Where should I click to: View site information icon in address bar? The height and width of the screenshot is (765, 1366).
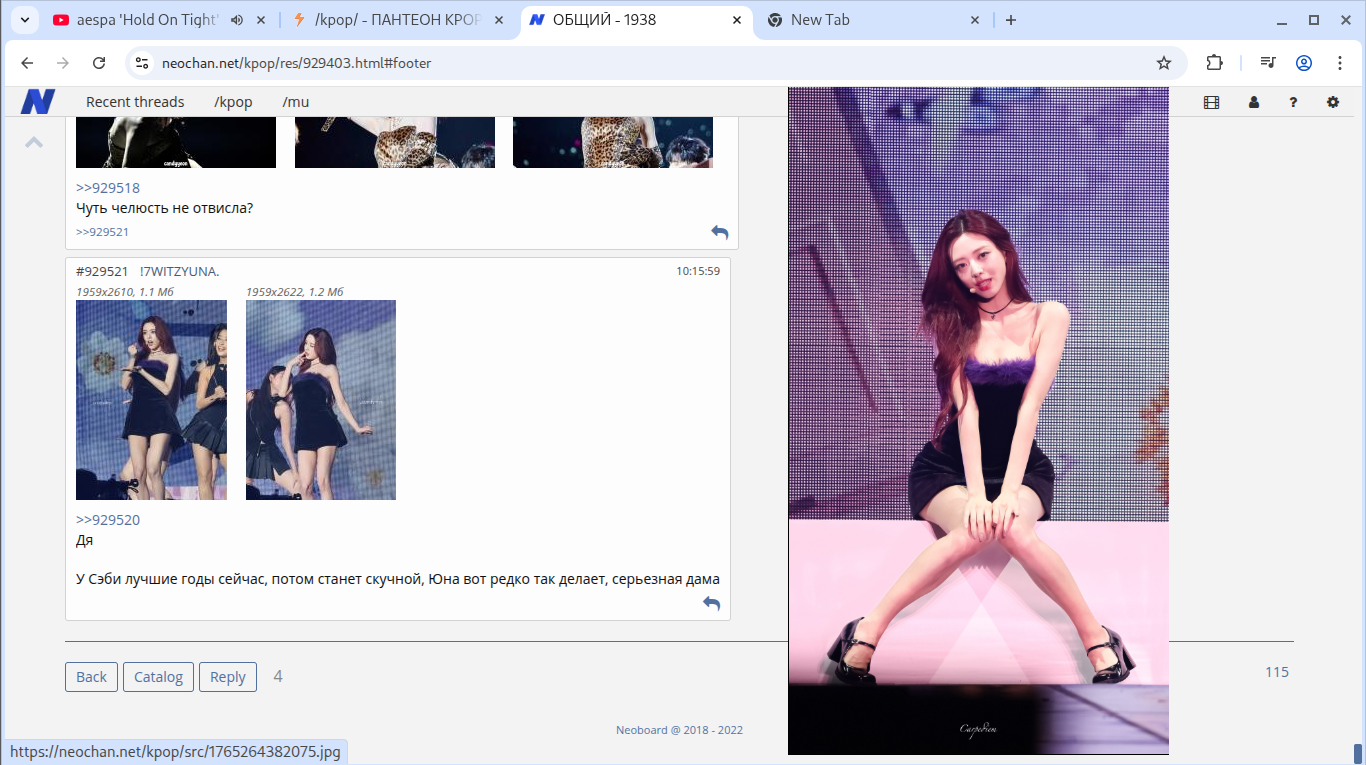(143, 63)
